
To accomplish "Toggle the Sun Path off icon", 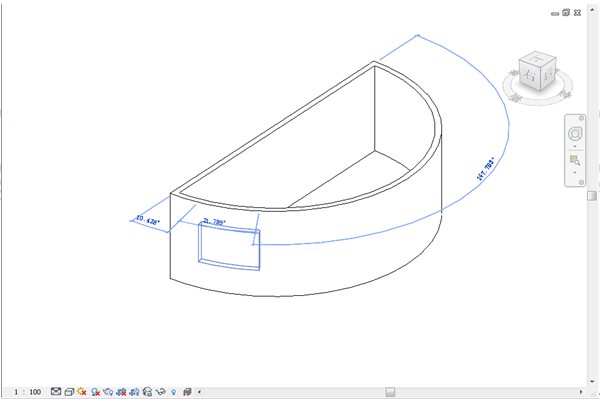I will [82, 391].
